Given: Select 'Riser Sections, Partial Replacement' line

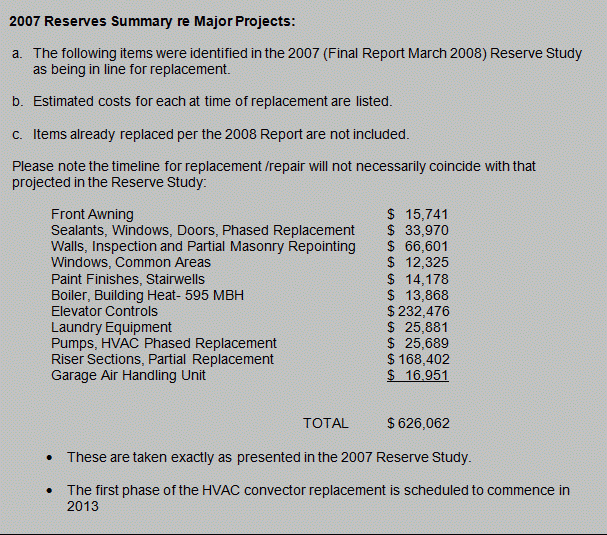Looking at the screenshot, I should click(x=162, y=359).
